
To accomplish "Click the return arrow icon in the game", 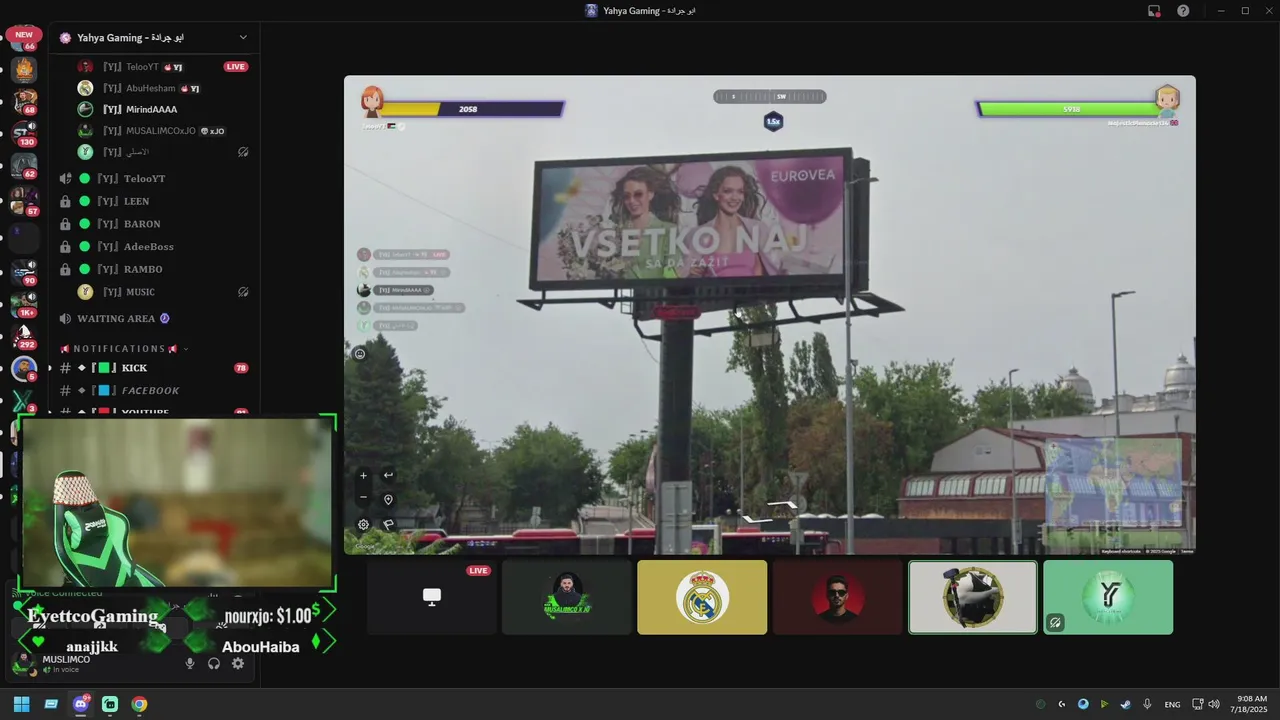I will (x=388, y=476).
